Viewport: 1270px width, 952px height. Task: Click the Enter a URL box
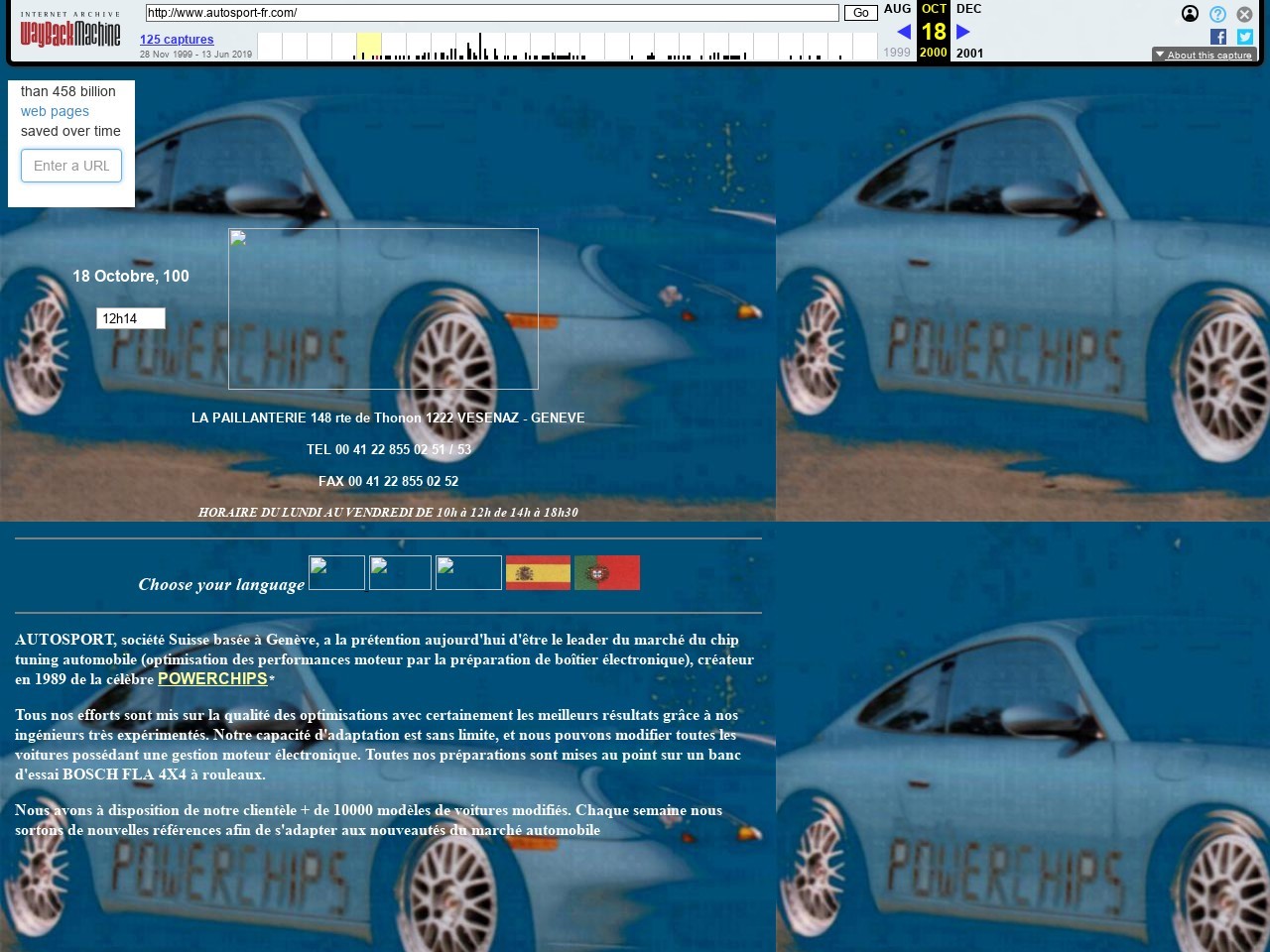(71, 166)
